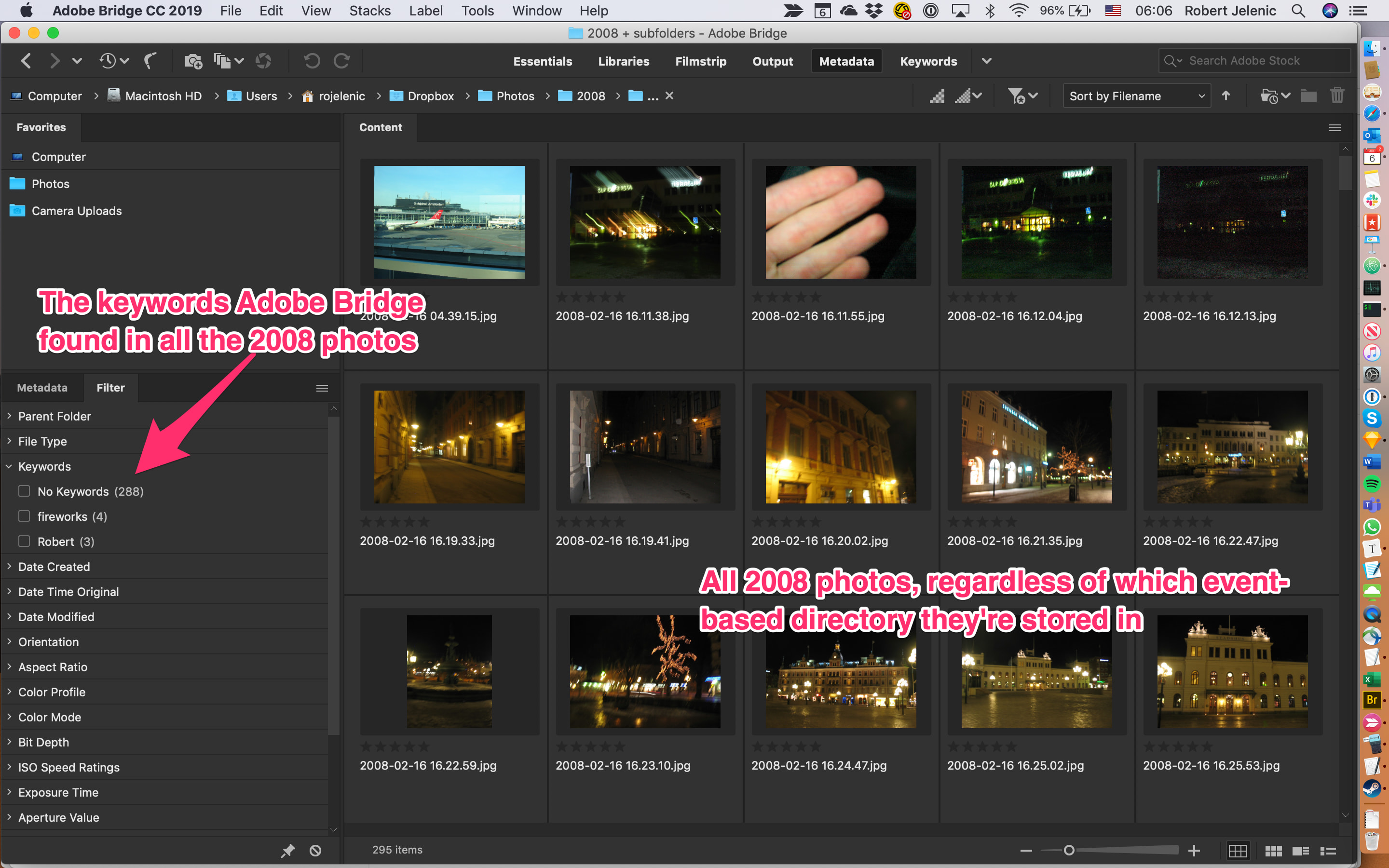Open the recent file folder icon menu
The width and height of the screenshot is (1389, 868).
pyautogui.click(x=1275, y=96)
